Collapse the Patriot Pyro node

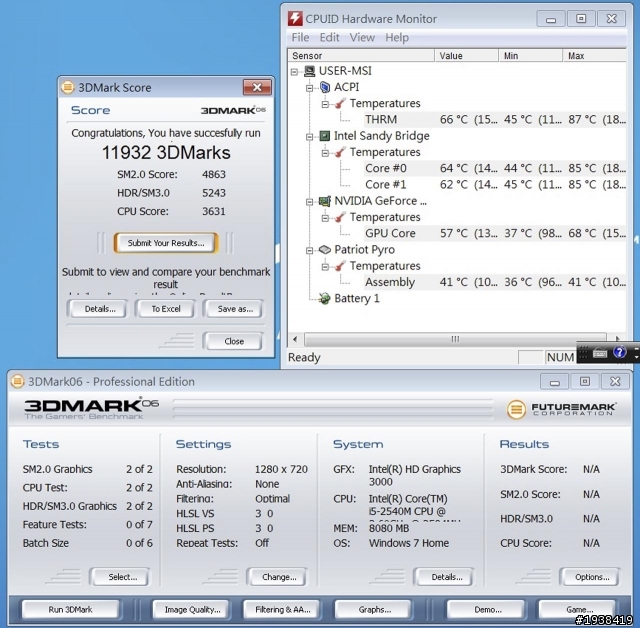[310, 250]
